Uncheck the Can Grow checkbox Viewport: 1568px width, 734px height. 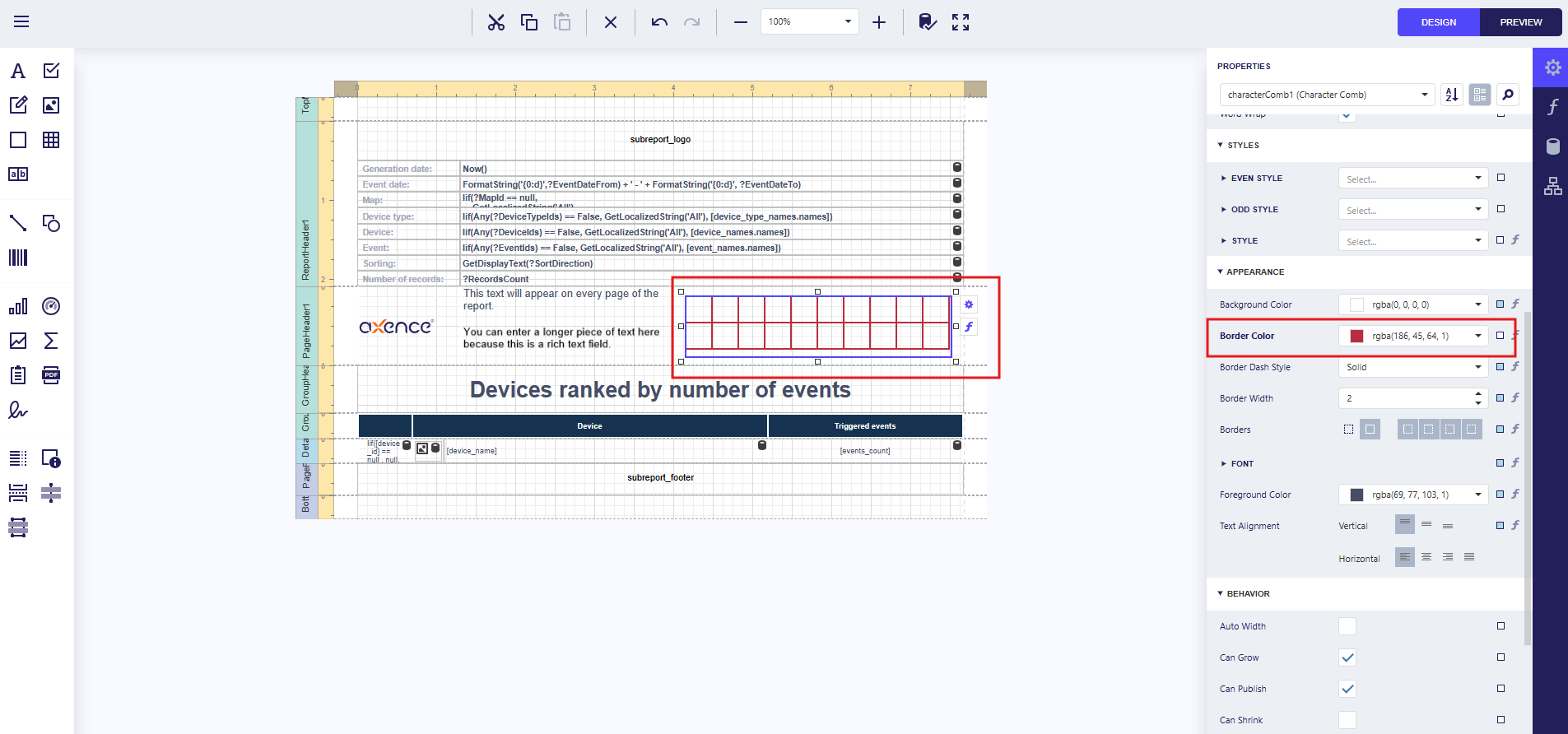pyautogui.click(x=1347, y=657)
